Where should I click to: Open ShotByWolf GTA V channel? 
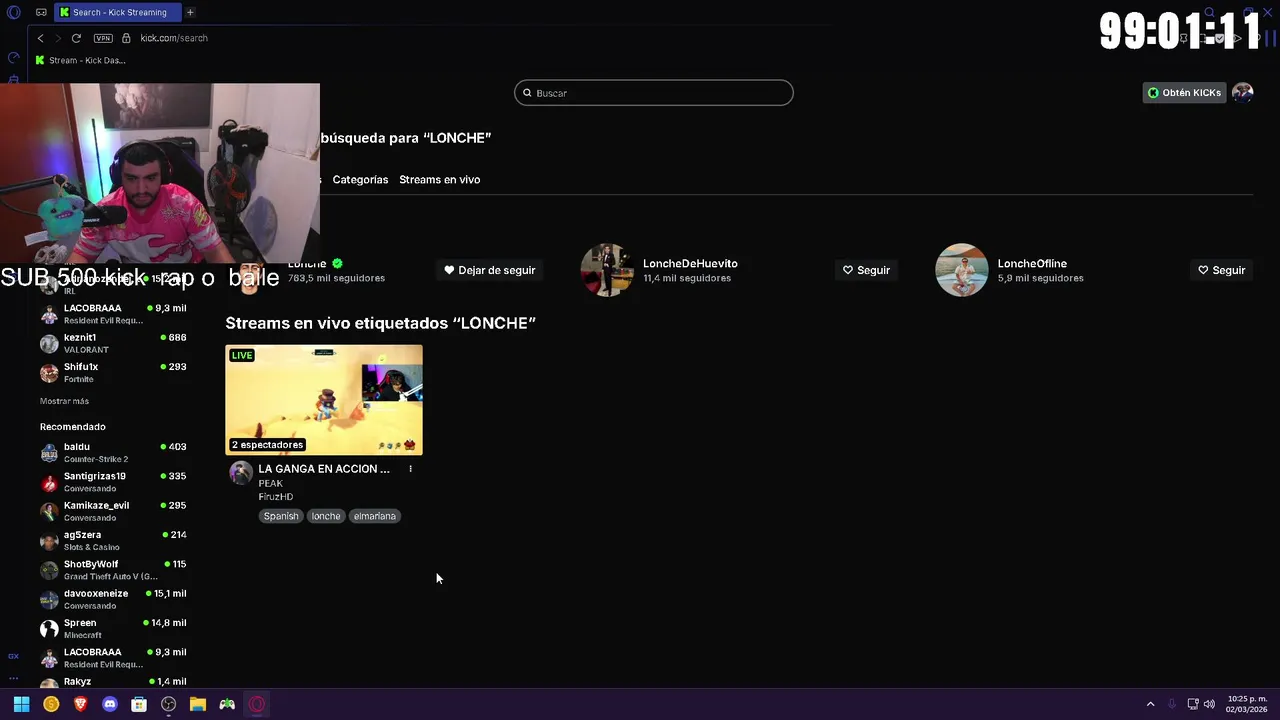[113, 570]
